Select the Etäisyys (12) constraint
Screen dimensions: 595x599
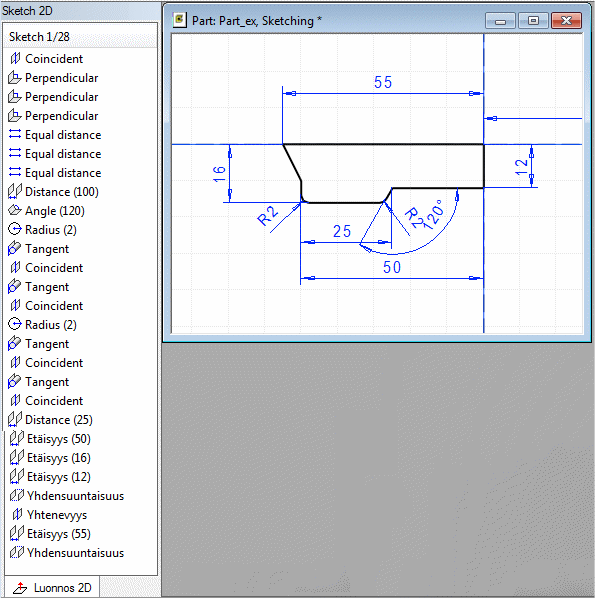[59, 477]
